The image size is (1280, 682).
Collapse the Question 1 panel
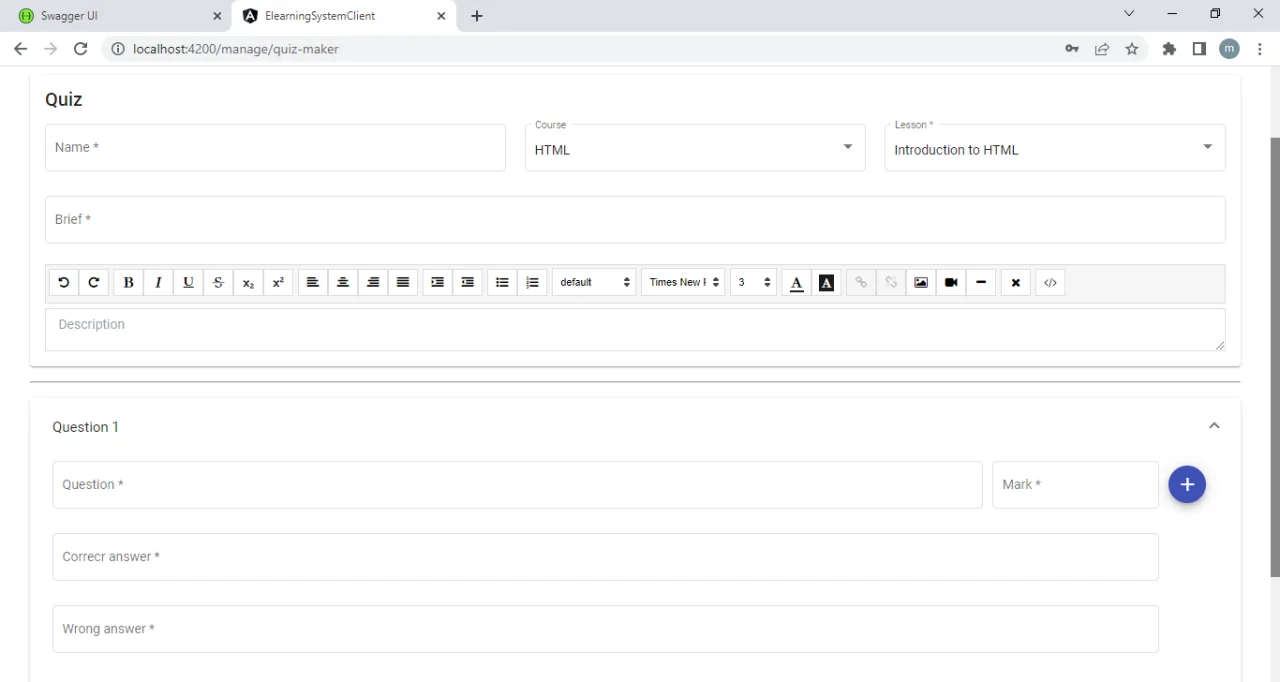pos(1214,426)
